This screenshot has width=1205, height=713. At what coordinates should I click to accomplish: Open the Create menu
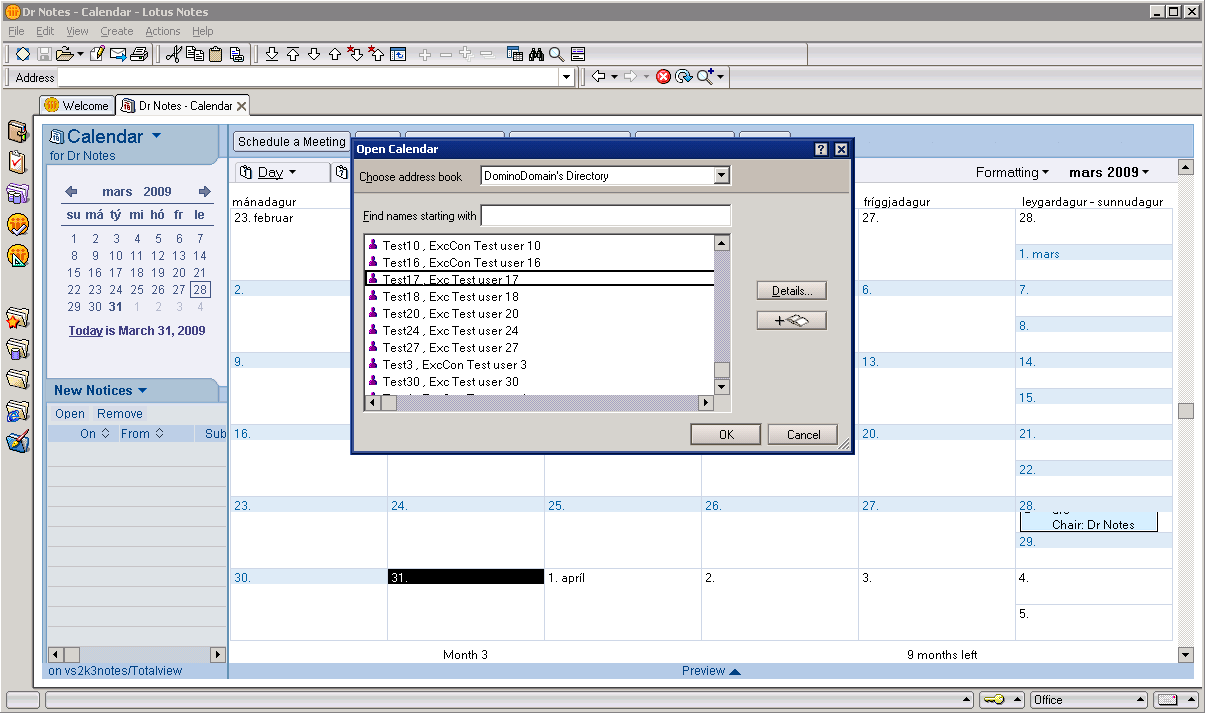click(x=117, y=31)
